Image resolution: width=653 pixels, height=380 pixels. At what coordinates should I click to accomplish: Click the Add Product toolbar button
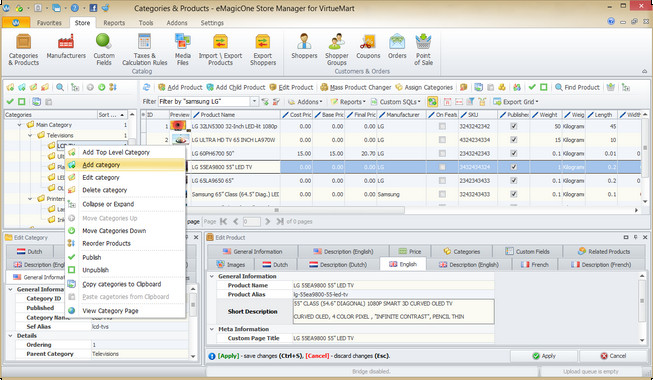(x=180, y=87)
